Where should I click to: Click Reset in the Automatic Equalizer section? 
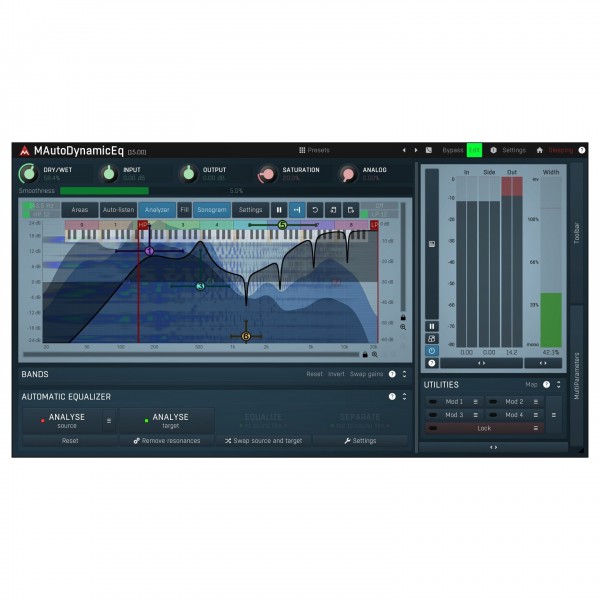[x=70, y=441]
